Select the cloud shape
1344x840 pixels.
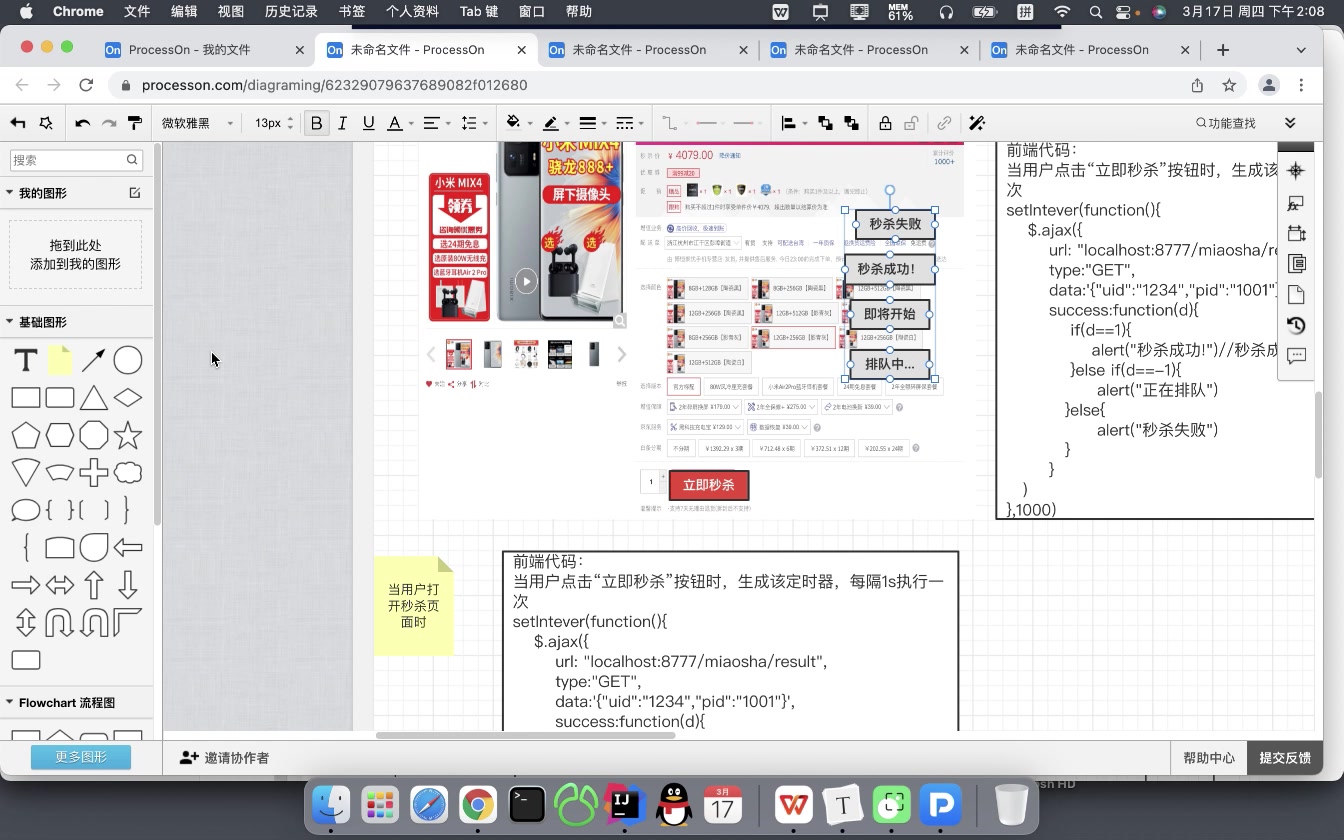pyautogui.click(x=128, y=472)
